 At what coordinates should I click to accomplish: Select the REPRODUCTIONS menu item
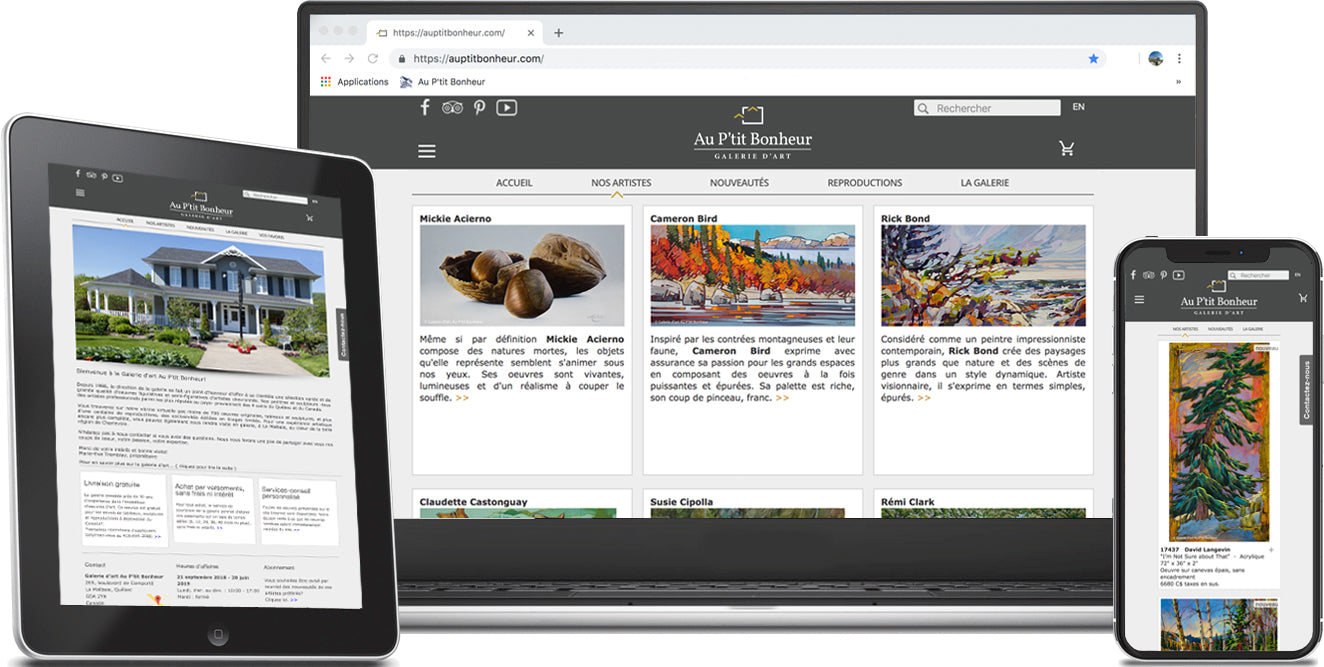tap(864, 183)
